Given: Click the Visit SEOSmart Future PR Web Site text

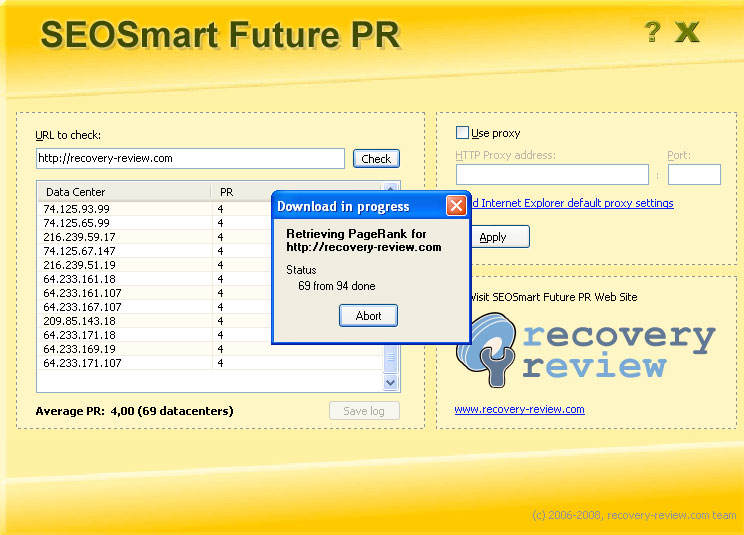Looking at the screenshot, I should tap(554, 297).
